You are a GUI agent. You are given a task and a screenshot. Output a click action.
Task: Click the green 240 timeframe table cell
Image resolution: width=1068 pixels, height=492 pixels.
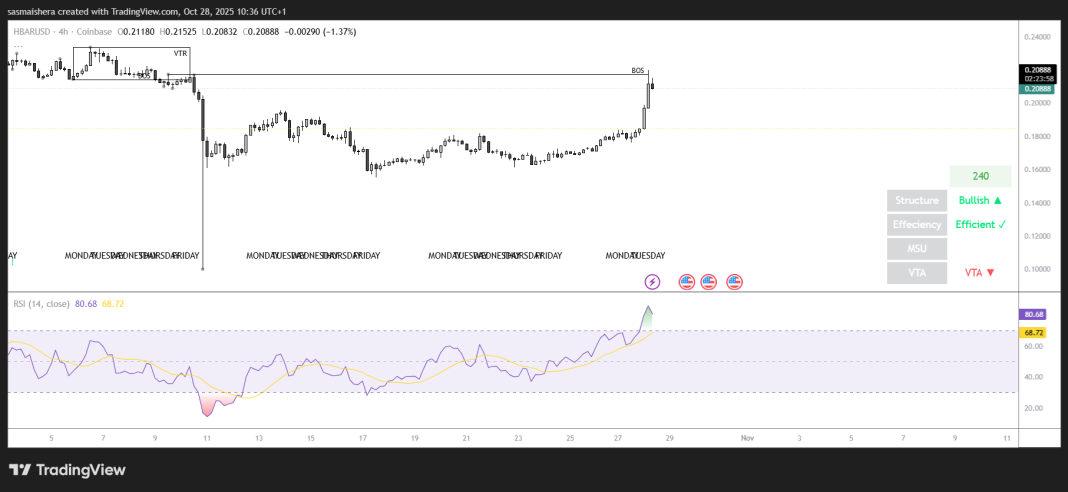click(980, 176)
